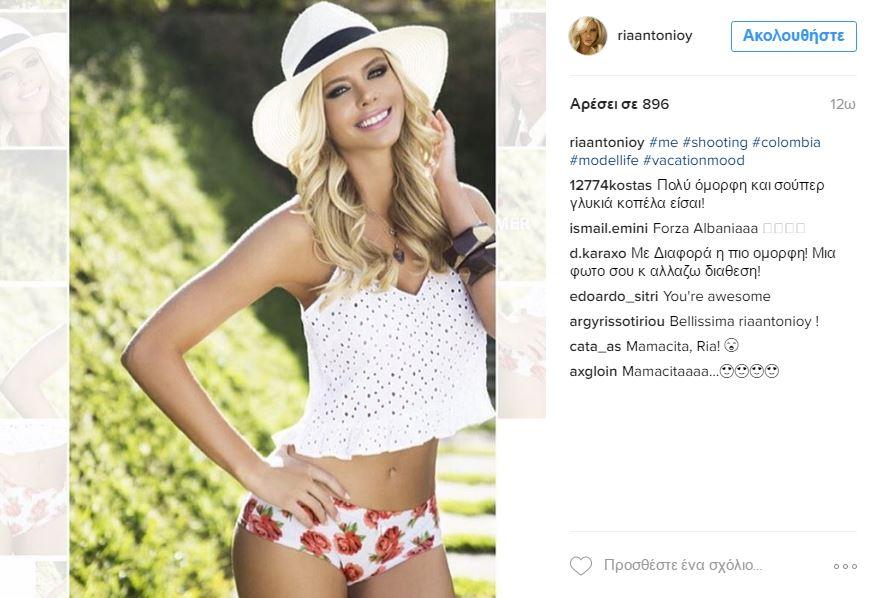The width and height of the screenshot is (880, 598).
Task: Open the #colombia hashtag
Action: click(x=786, y=142)
